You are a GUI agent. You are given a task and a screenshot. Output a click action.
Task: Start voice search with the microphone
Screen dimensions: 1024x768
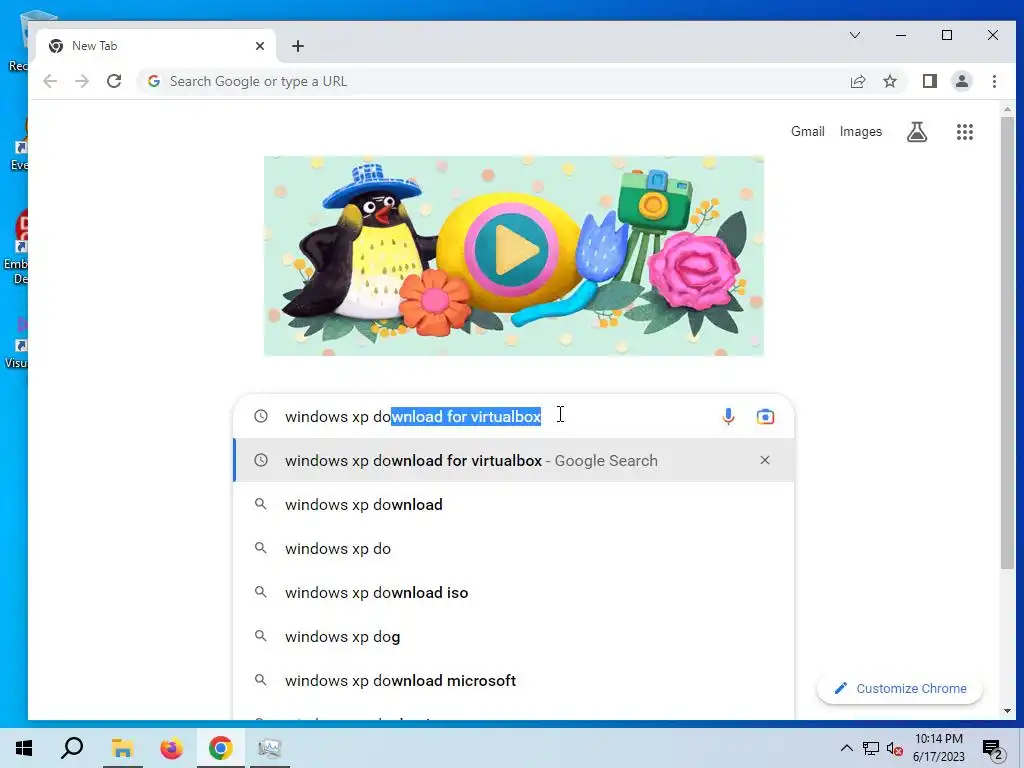[728, 416]
